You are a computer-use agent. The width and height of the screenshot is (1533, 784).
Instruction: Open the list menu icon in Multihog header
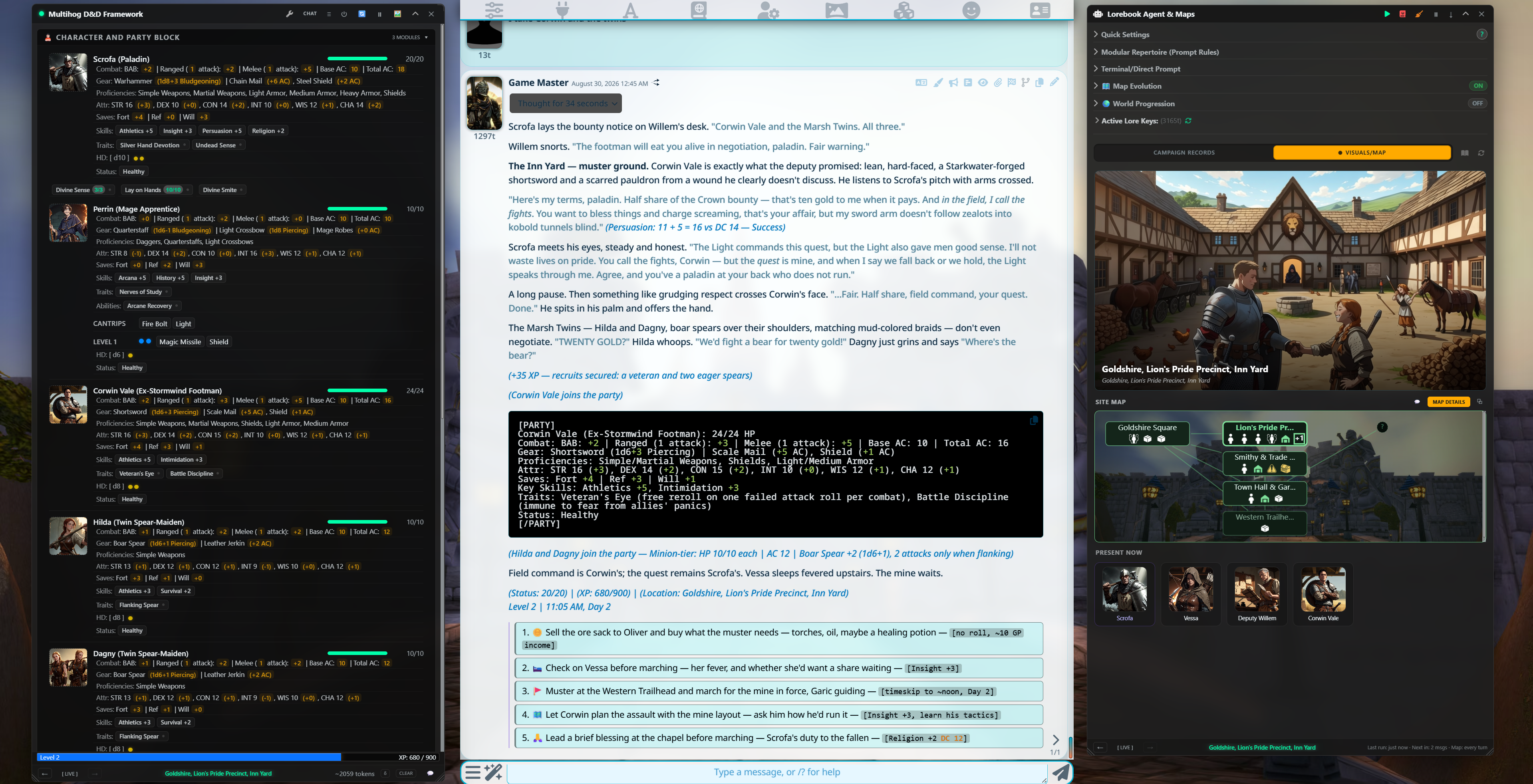click(328, 14)
